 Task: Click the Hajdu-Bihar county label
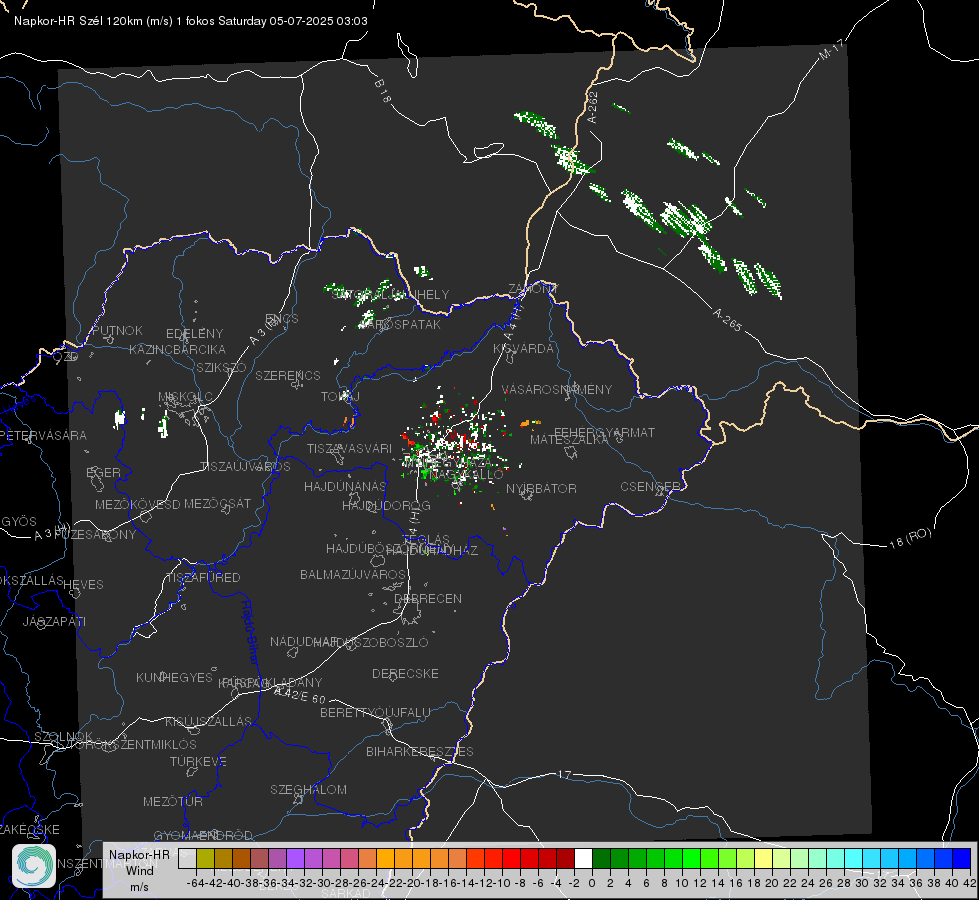(x=249, y=631)
